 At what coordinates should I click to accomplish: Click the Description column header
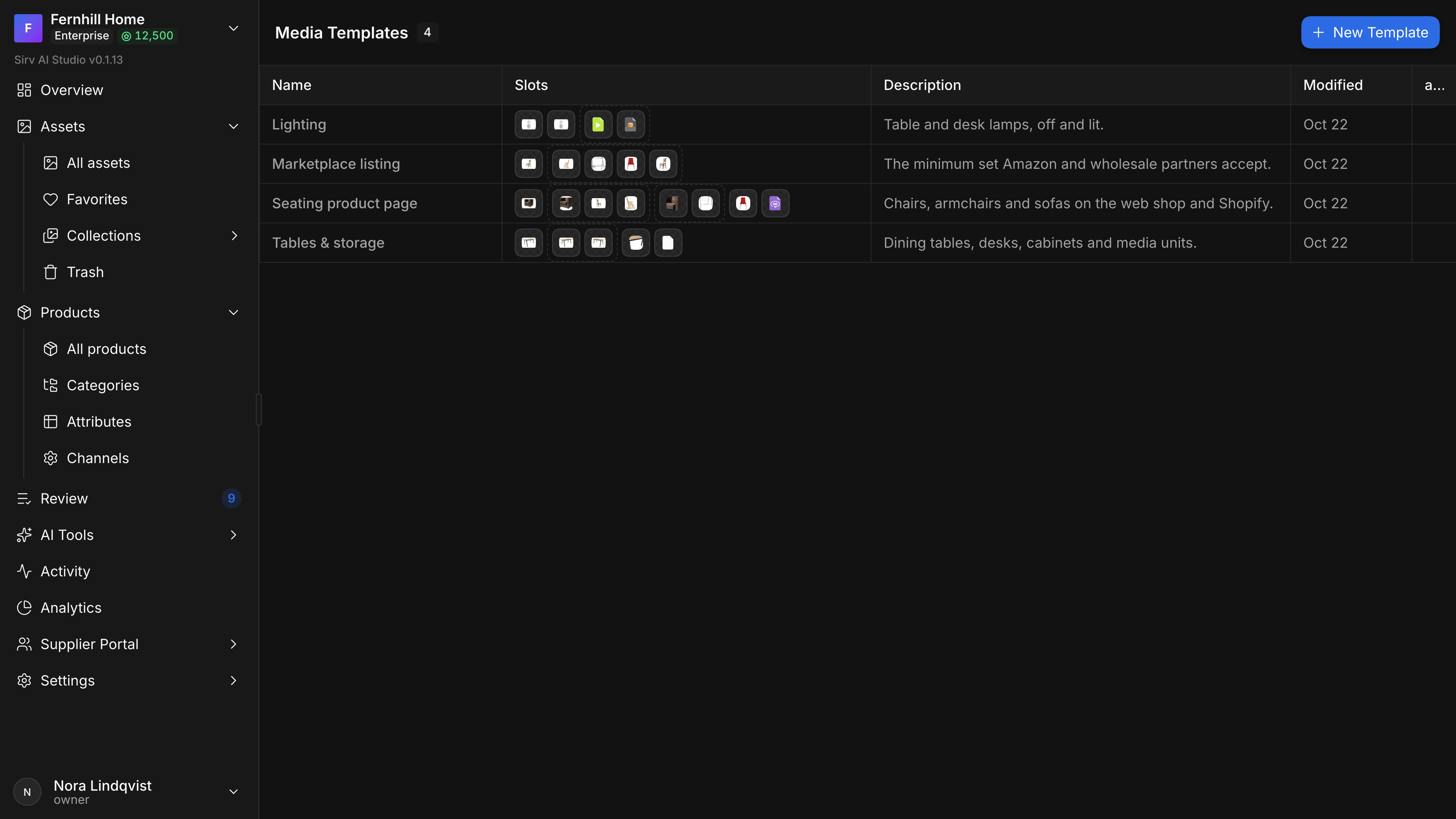tap(1081, 85)
